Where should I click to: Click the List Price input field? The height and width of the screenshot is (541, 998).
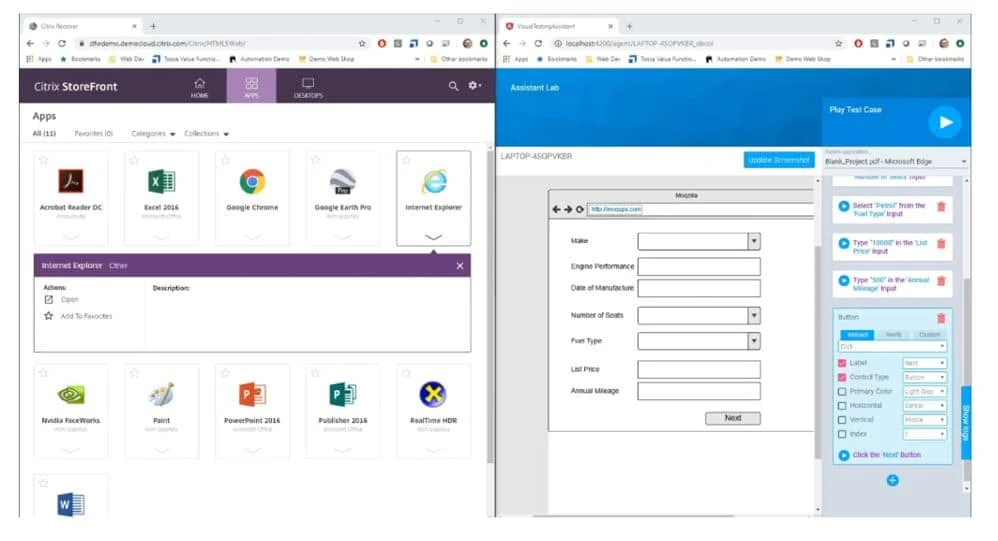click(699, 370)
